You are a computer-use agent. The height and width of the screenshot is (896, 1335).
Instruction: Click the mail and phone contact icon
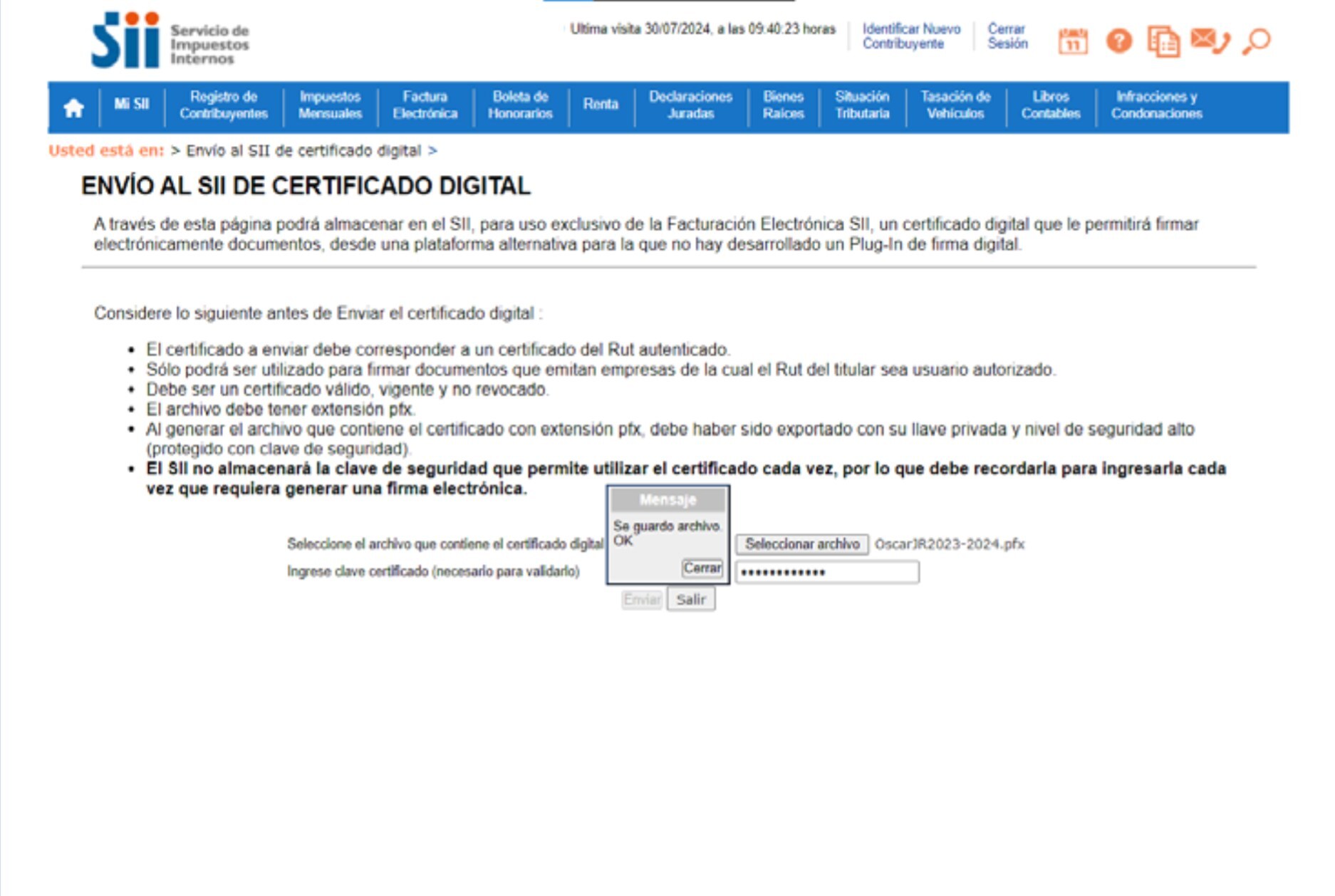(1210, 41)
